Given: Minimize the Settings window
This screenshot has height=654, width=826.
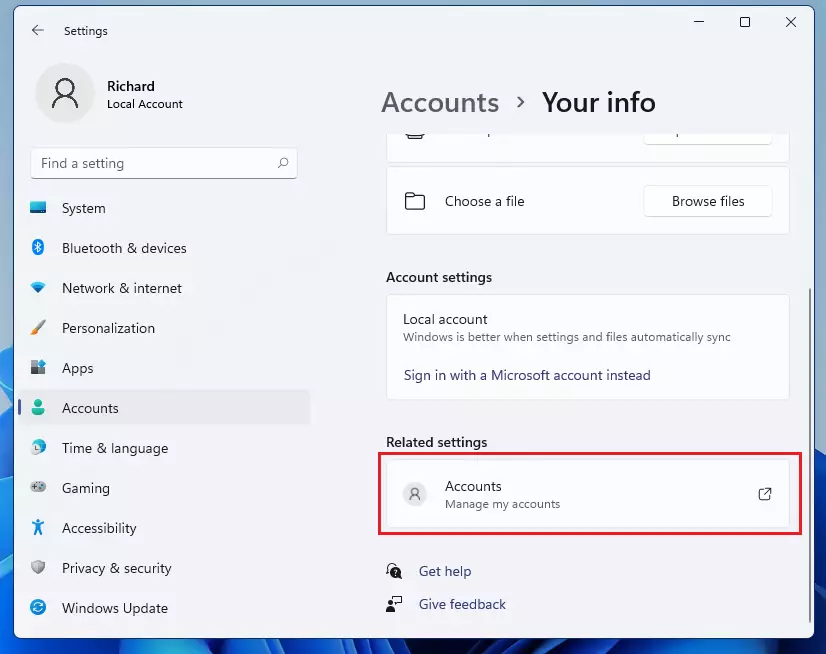Looking at the screenshot, I should (699, 22).
